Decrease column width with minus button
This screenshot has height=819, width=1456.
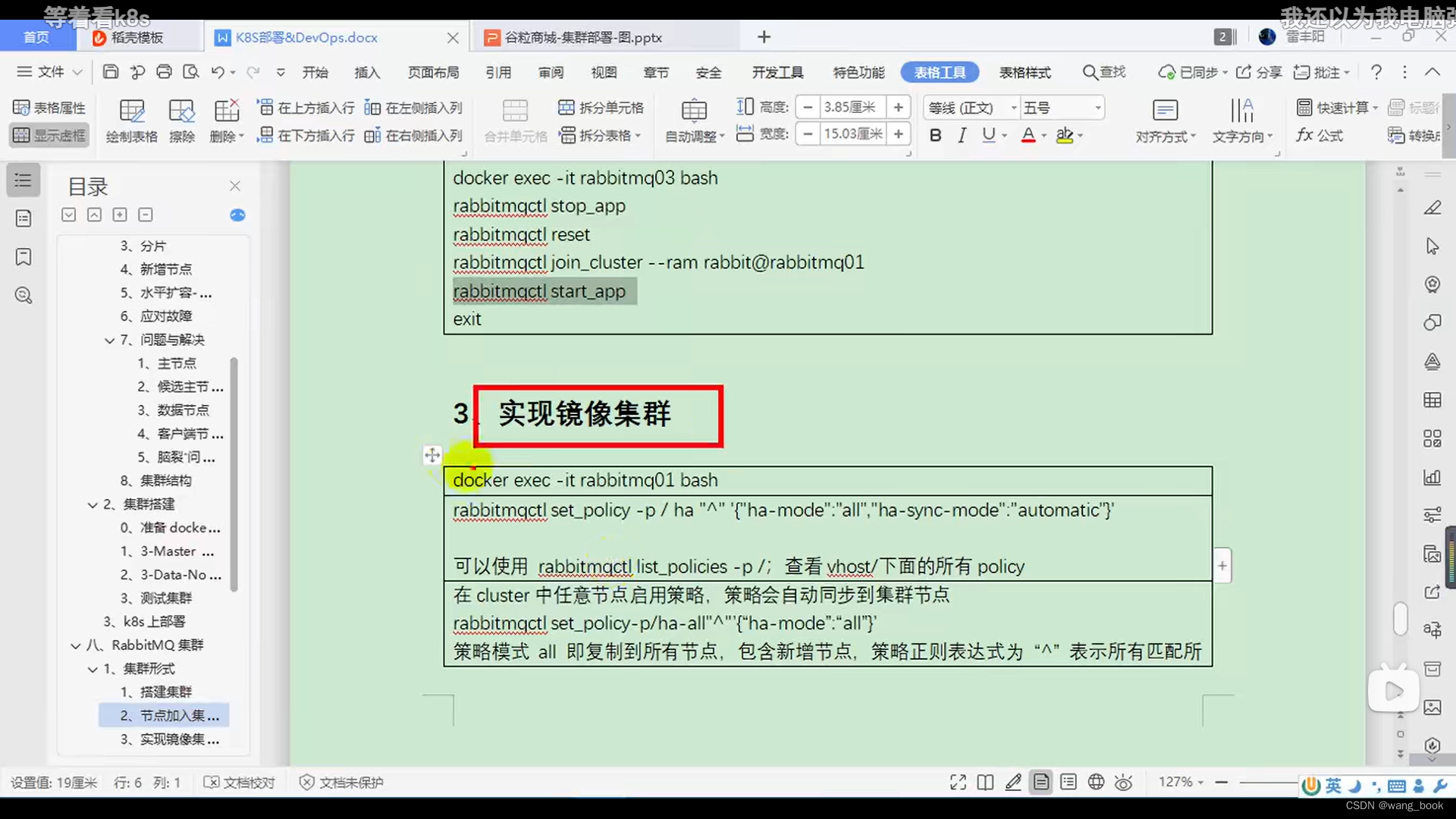[x=808, y=134]
